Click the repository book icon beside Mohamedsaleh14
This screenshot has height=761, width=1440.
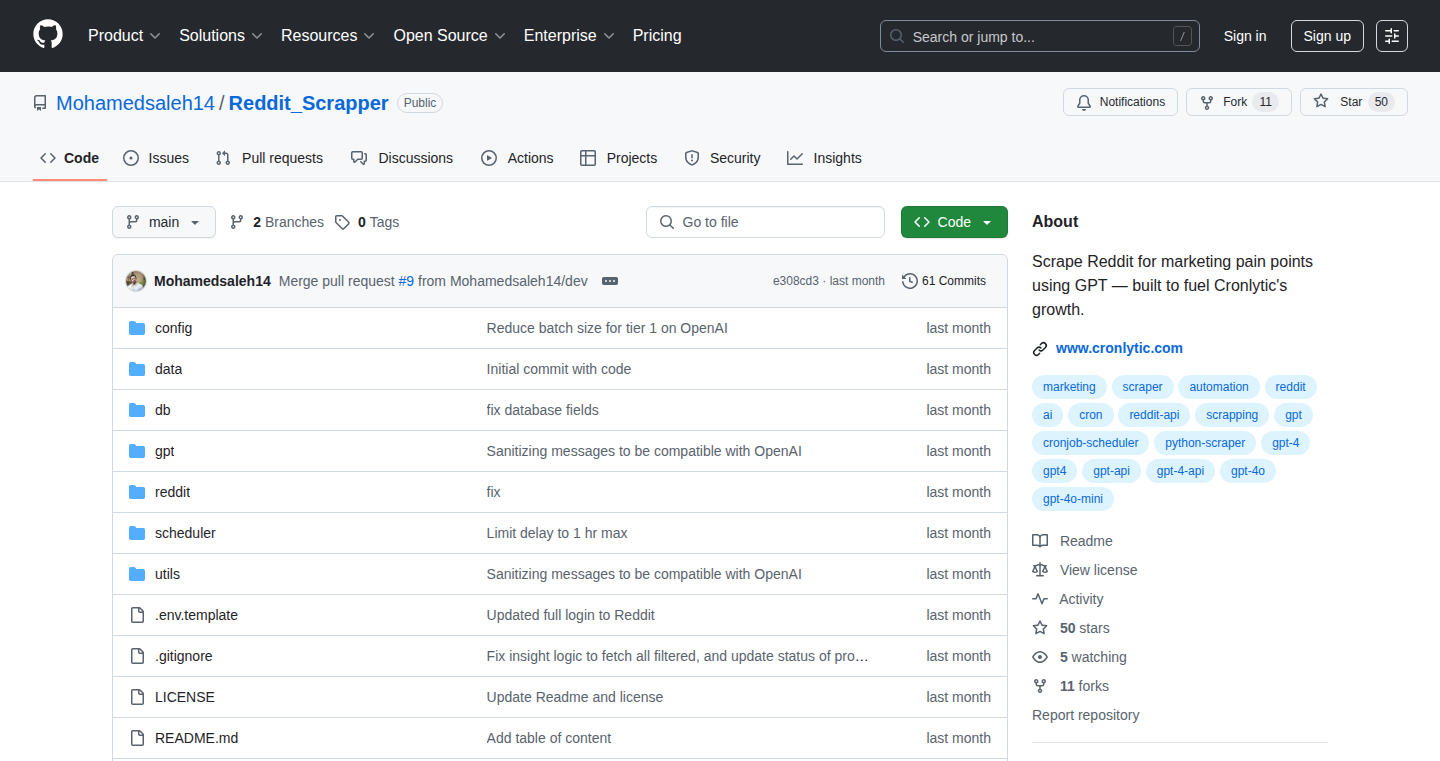40,103
